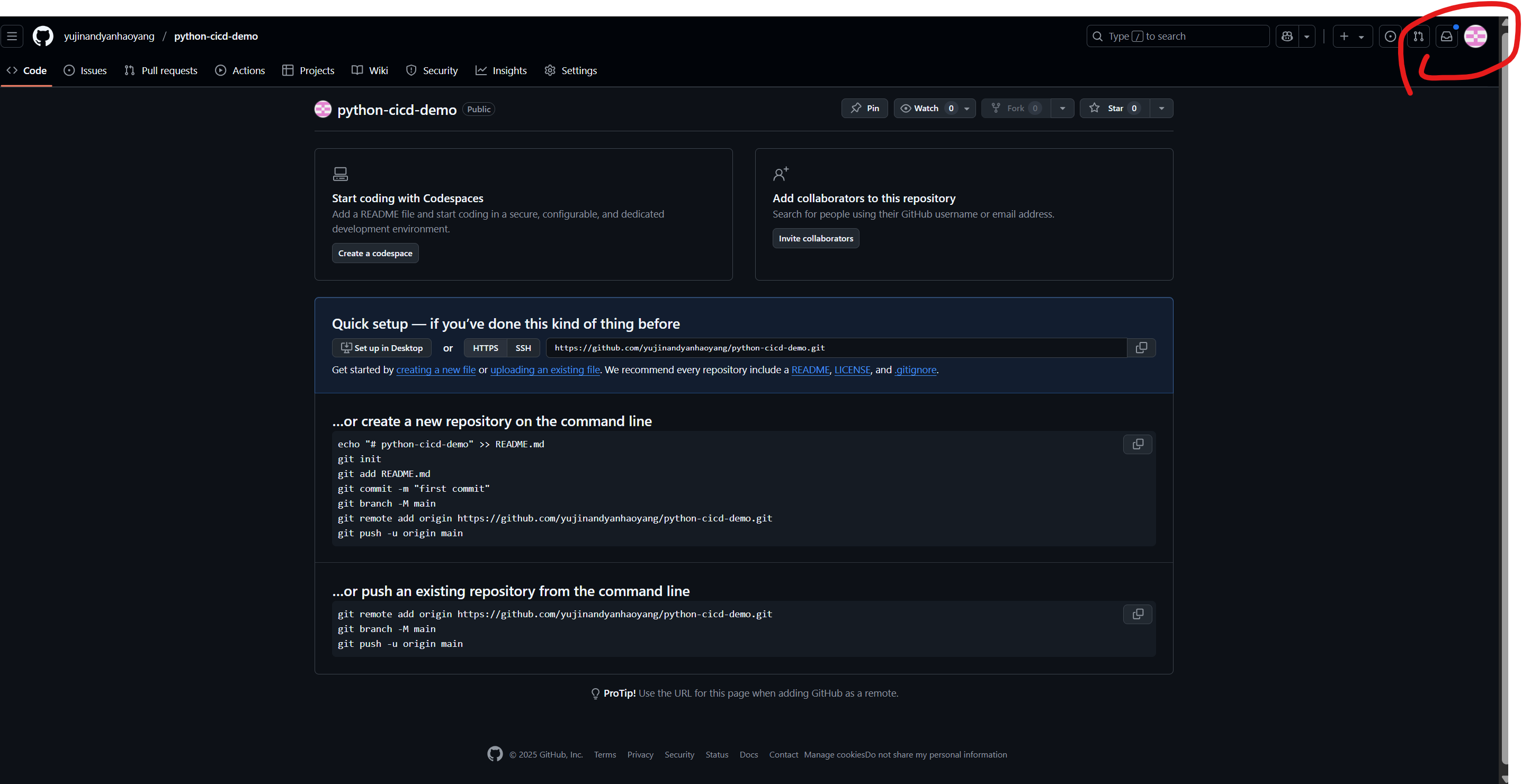
Task: Select the HTTPS protocol option
Action: coord(485,347)
